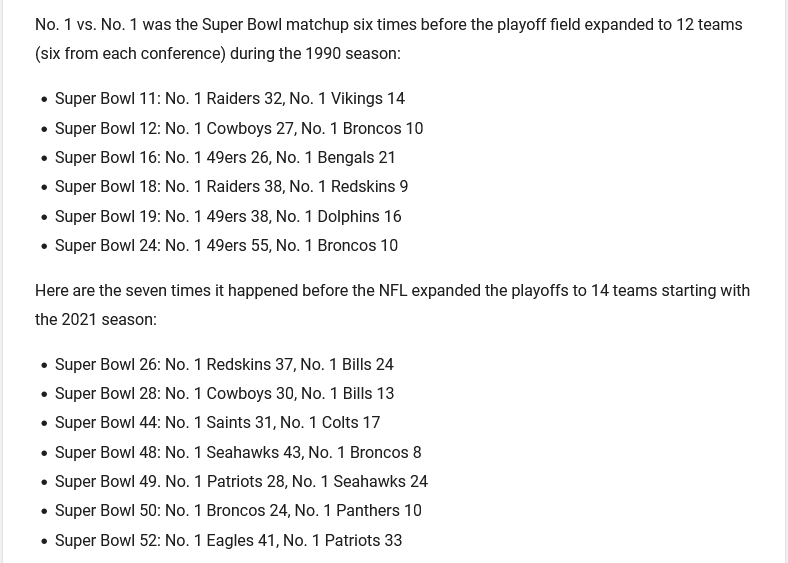The width and height of the screenshot is (788, 563).
Task: Click the Super Bowl 18 Raiders–Redskins entry
Action: 231,187
